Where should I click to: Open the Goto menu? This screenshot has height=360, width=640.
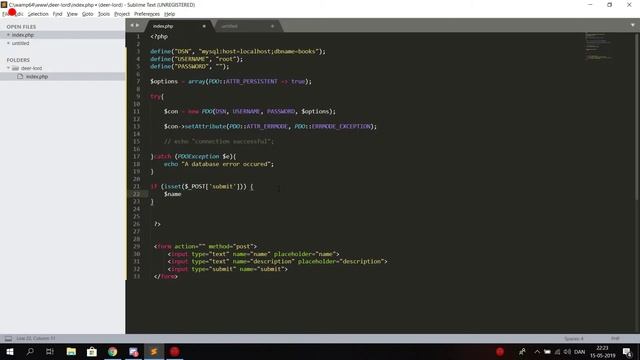coord(87,14)
